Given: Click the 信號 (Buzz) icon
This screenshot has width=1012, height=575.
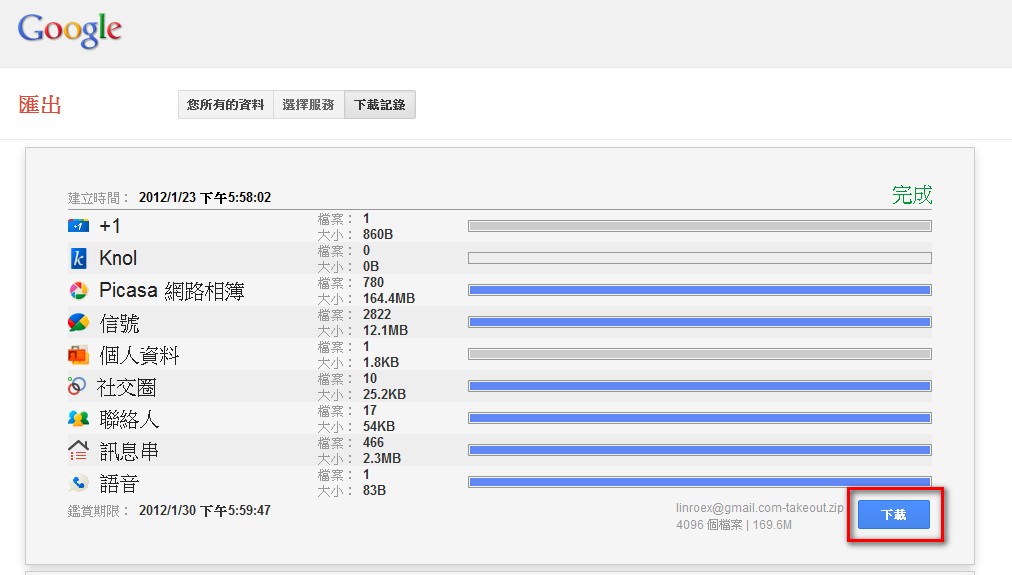Looking at the screenshot, I should pyautogui.click(x=78, y=322).
